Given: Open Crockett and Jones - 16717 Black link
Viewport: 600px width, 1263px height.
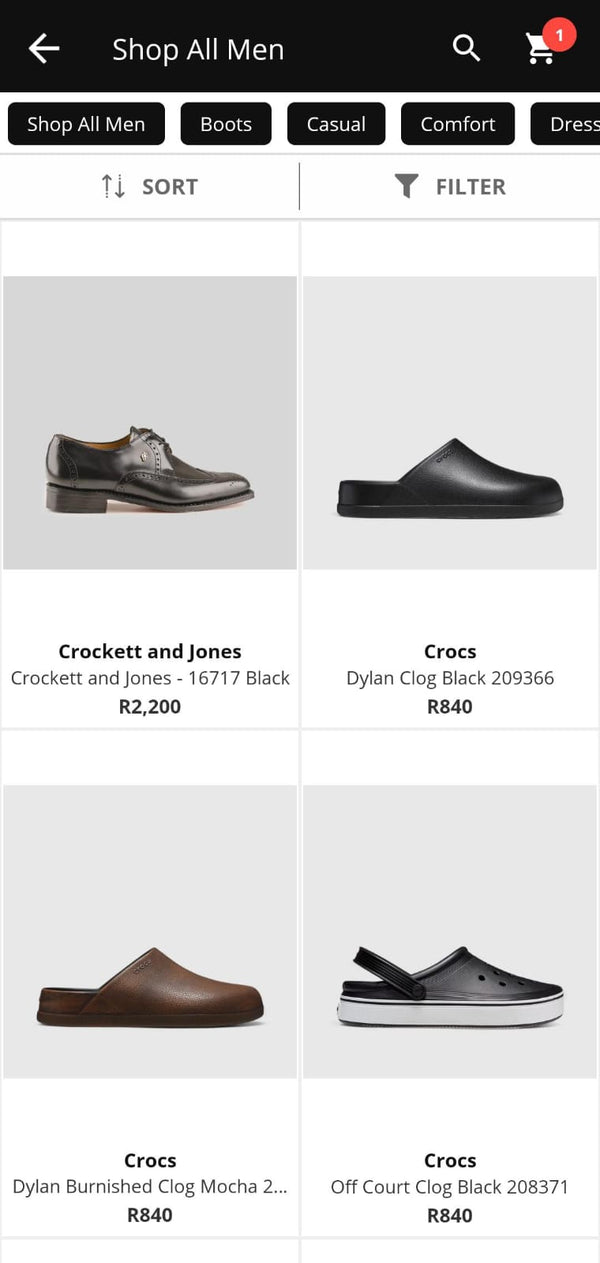Looking at the screenshot, I should pos(150,678).
